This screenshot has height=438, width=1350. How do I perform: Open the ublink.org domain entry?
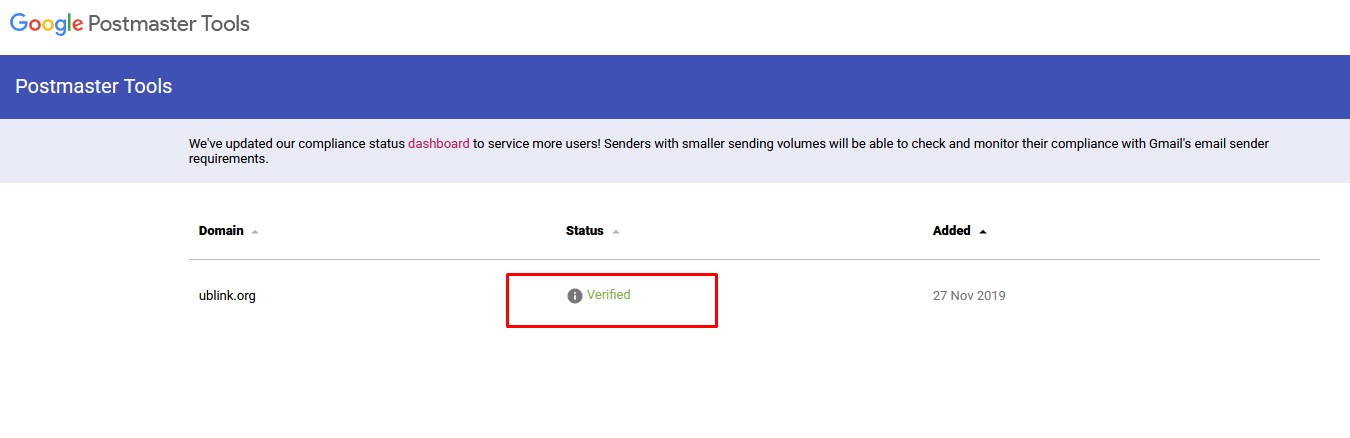coord(227,296)
